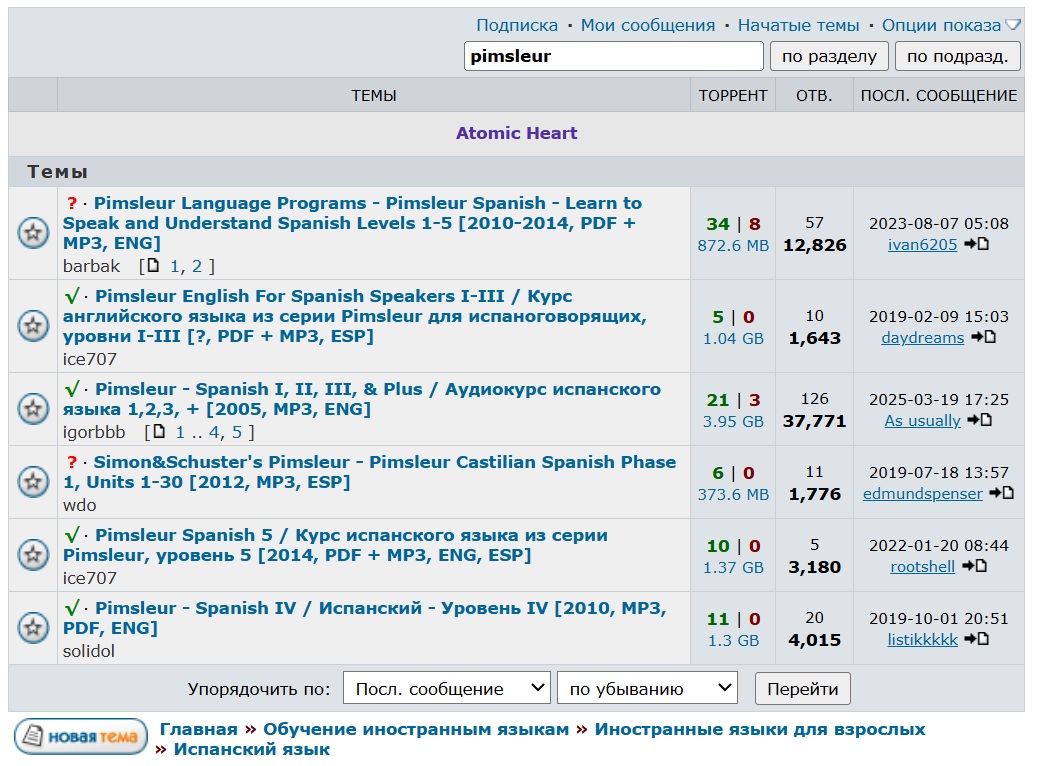Go to last post icon next to As usually
Viewport: 1037px width, 766px height.
(x=979, y=420)
